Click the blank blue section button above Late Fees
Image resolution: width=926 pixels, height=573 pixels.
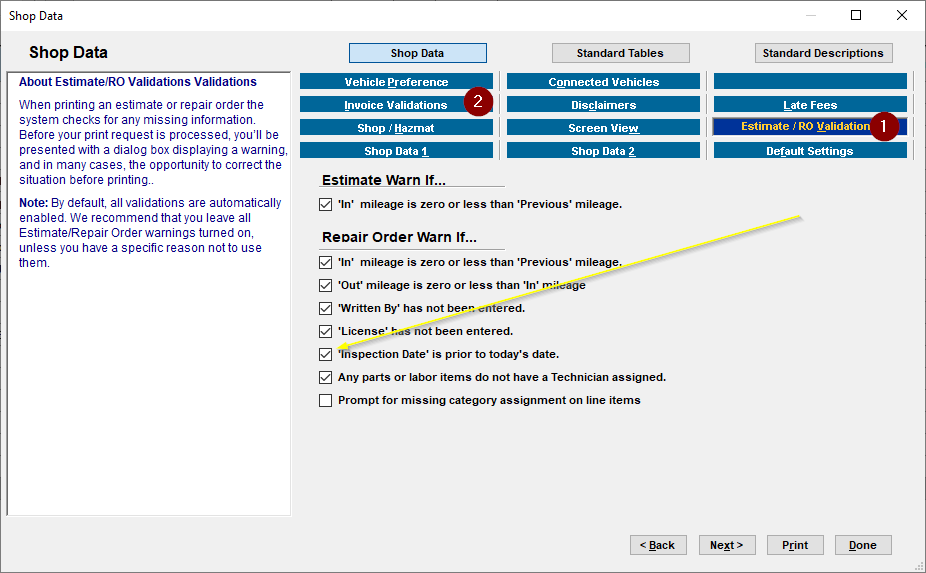coord(810,82)
